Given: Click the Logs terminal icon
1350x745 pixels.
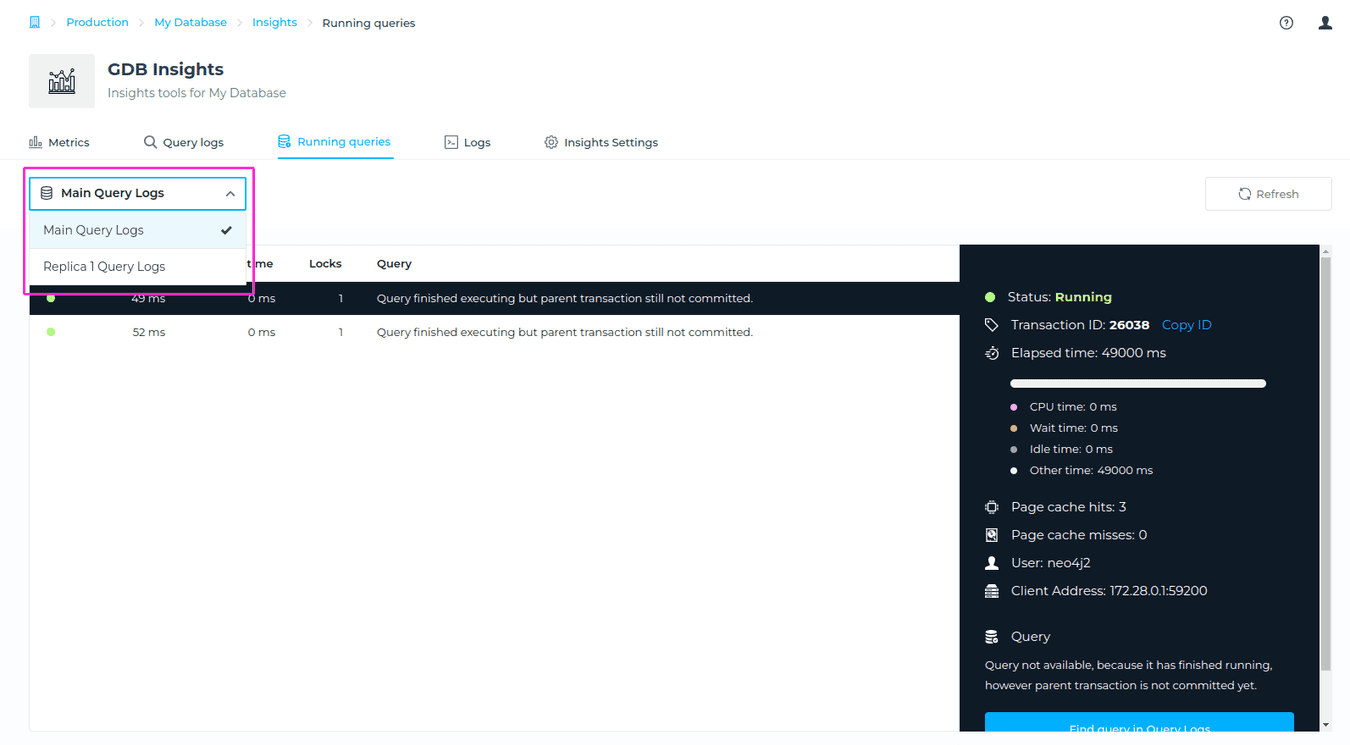Looking at the screenshot, I should (451, 142).
